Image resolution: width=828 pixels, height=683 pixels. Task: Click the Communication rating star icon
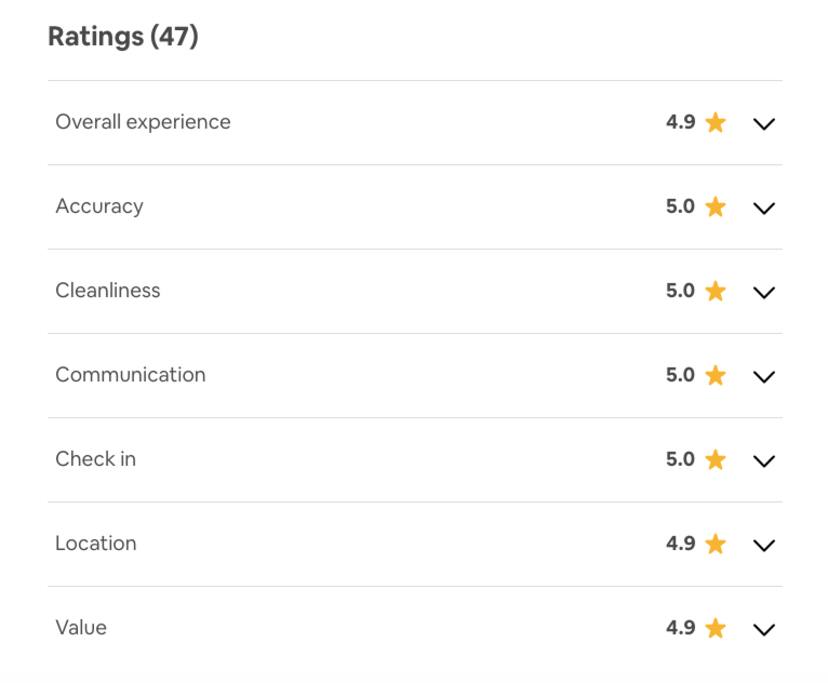[716, 375]
